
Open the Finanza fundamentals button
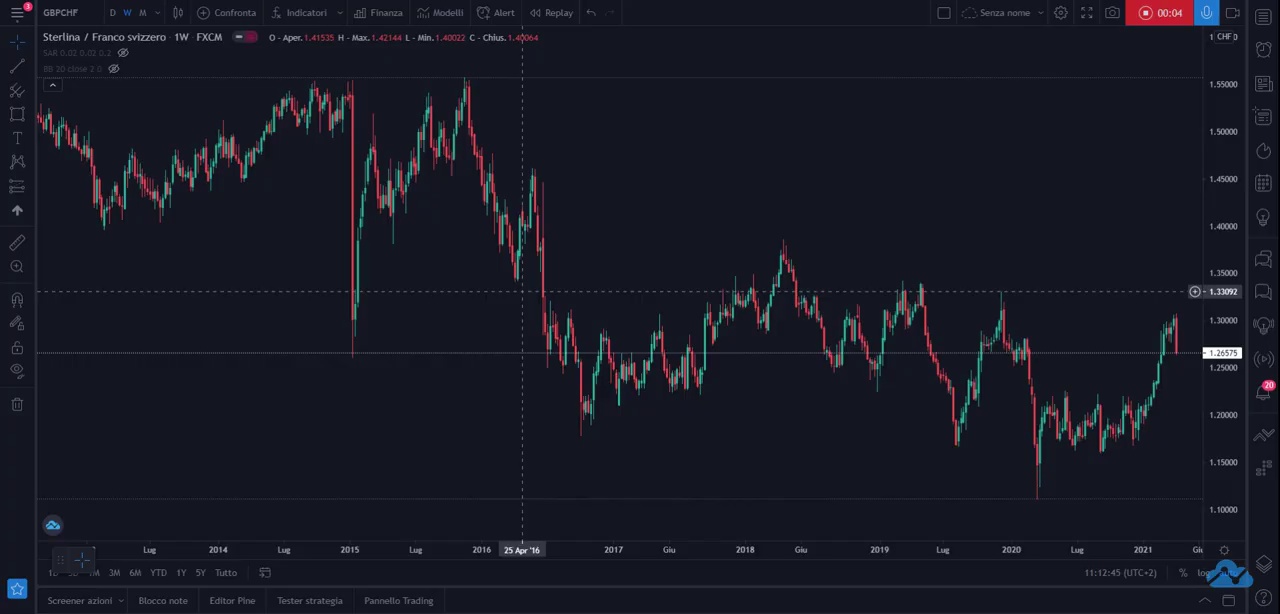pos(378,13)
